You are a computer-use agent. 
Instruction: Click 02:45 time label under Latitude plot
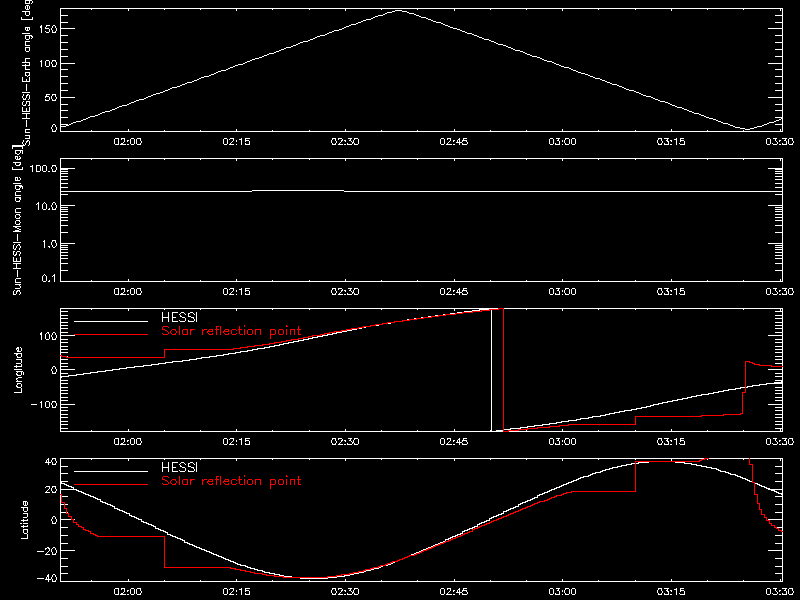coord(454,592)
